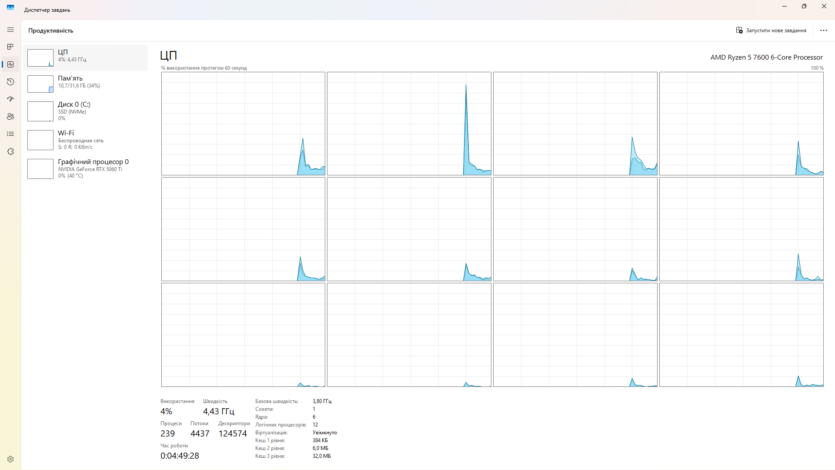Maximize or restore the Task Manager window
The image size is (835, 470).
(804, 6)
